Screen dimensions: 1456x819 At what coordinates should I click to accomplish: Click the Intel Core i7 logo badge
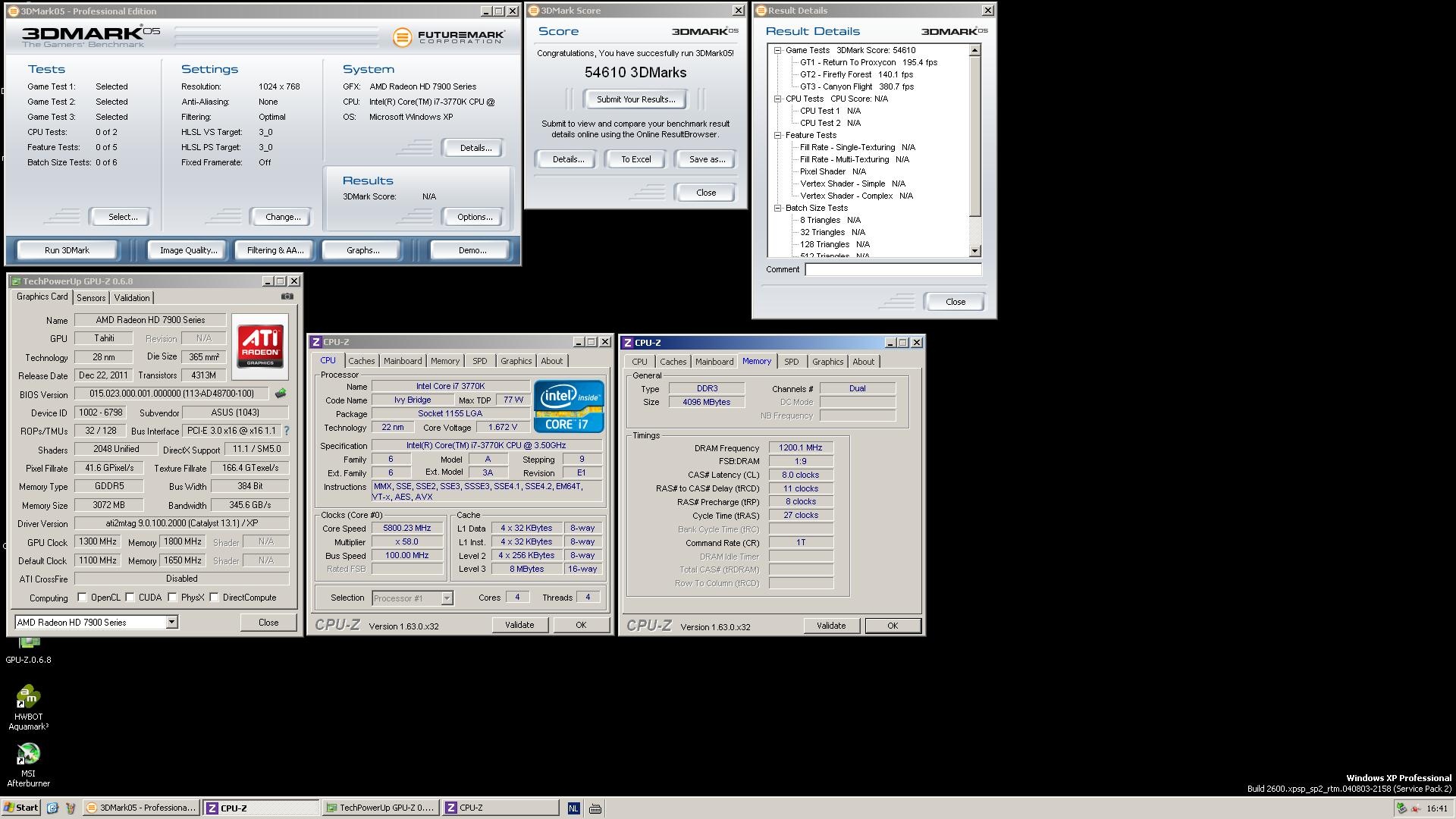(x=568, y=406)
